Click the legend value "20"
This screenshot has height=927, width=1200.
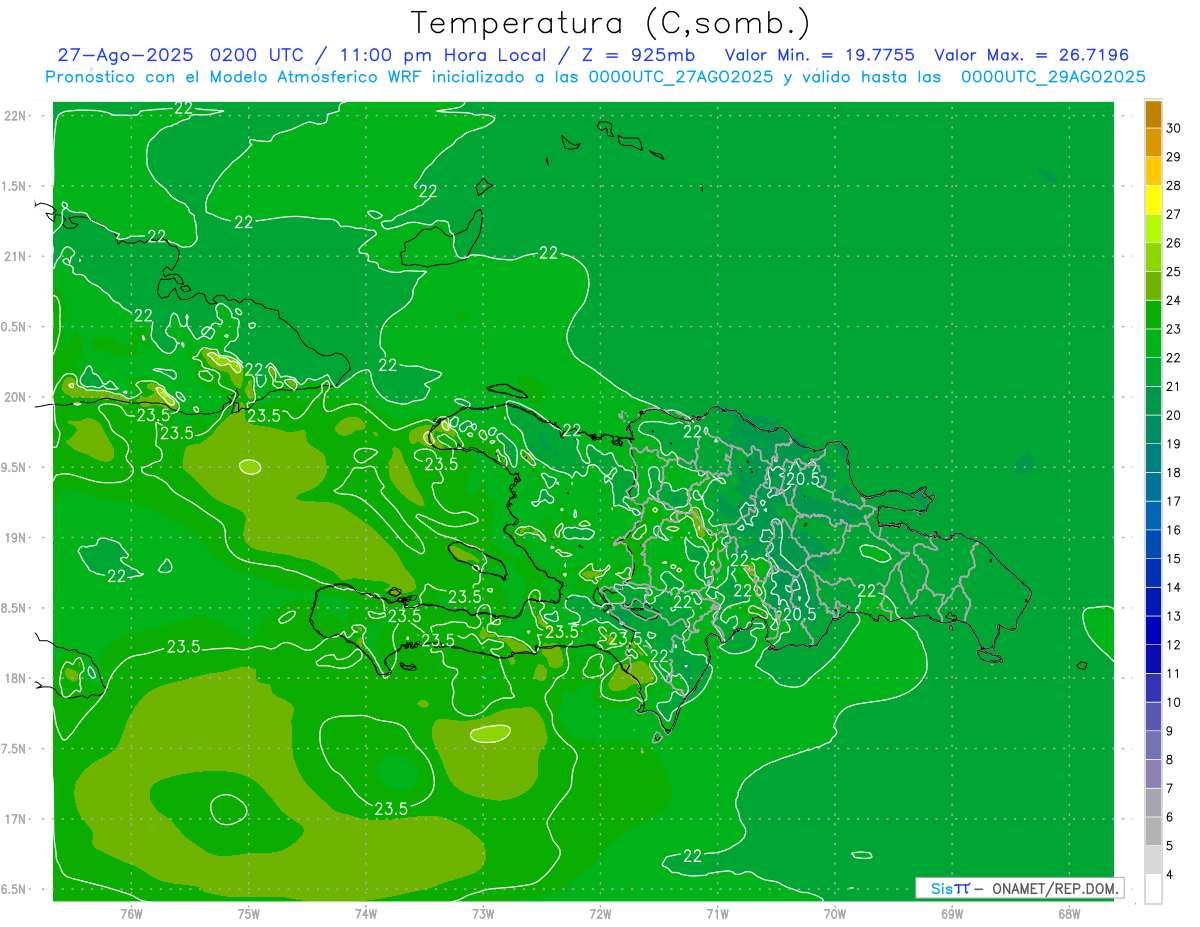[1174, 415]
